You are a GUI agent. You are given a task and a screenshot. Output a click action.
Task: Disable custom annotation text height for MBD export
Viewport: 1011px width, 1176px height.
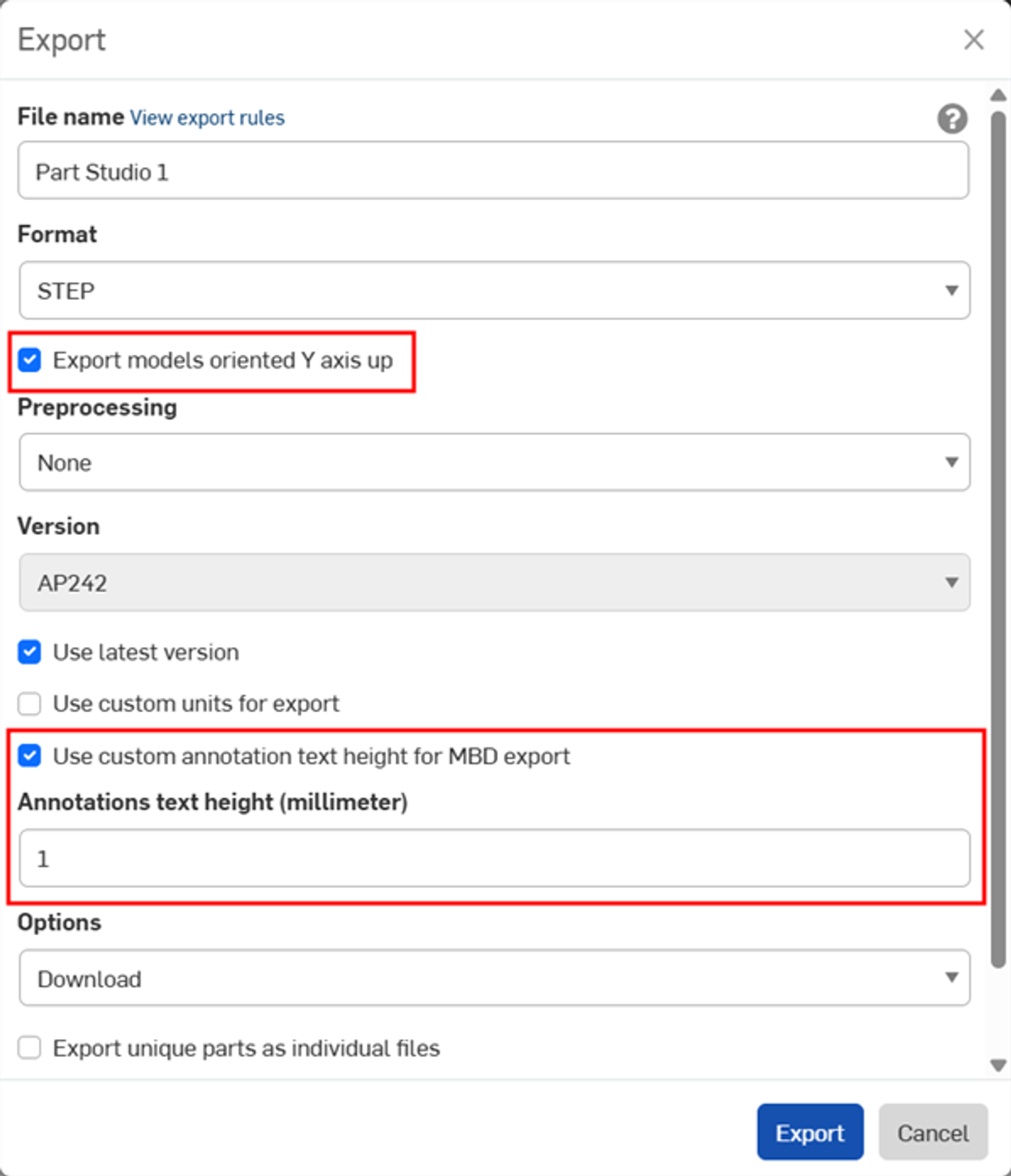pos(29,756)
